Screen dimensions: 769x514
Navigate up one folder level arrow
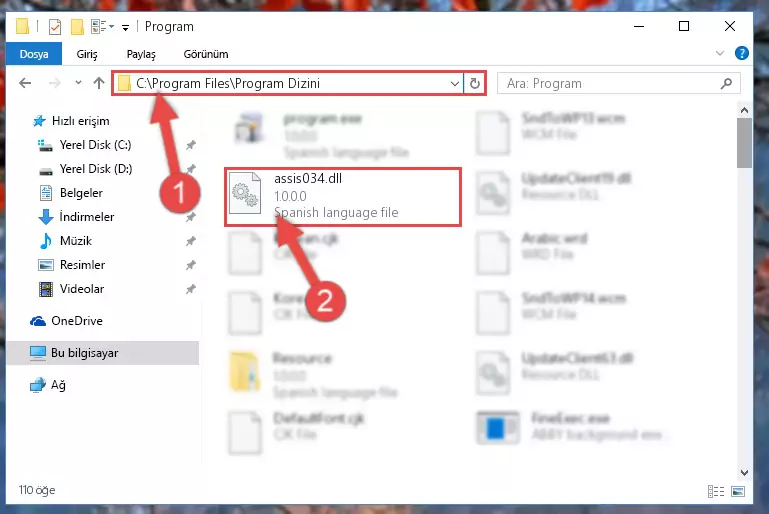click(99, 83)
